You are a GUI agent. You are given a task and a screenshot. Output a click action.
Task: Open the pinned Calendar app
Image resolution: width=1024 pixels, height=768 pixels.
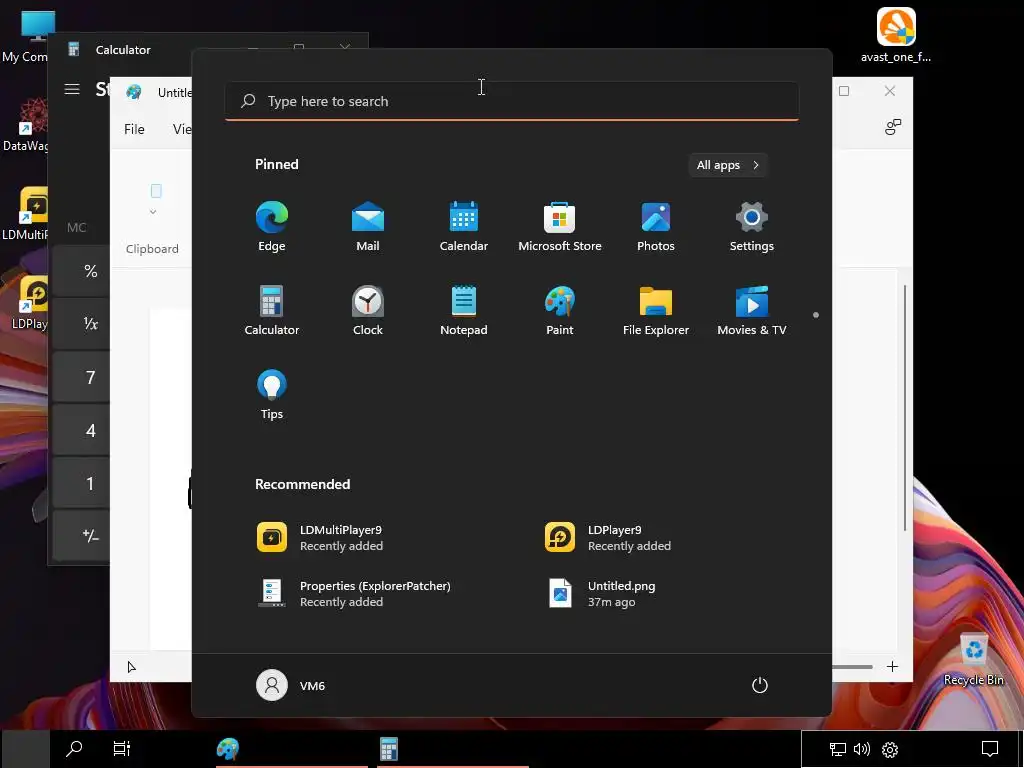coord(464,227)
